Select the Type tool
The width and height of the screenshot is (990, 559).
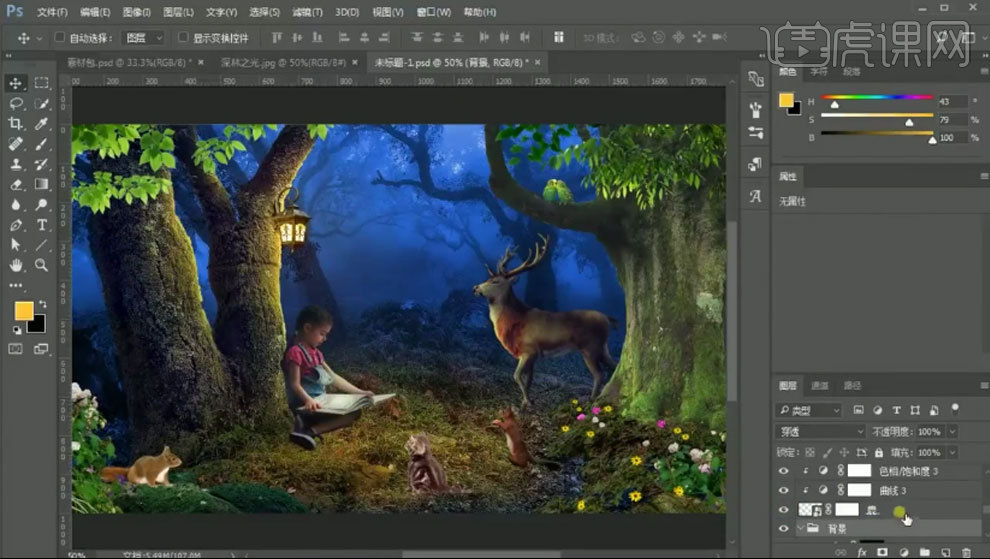(x=42, y=224)
